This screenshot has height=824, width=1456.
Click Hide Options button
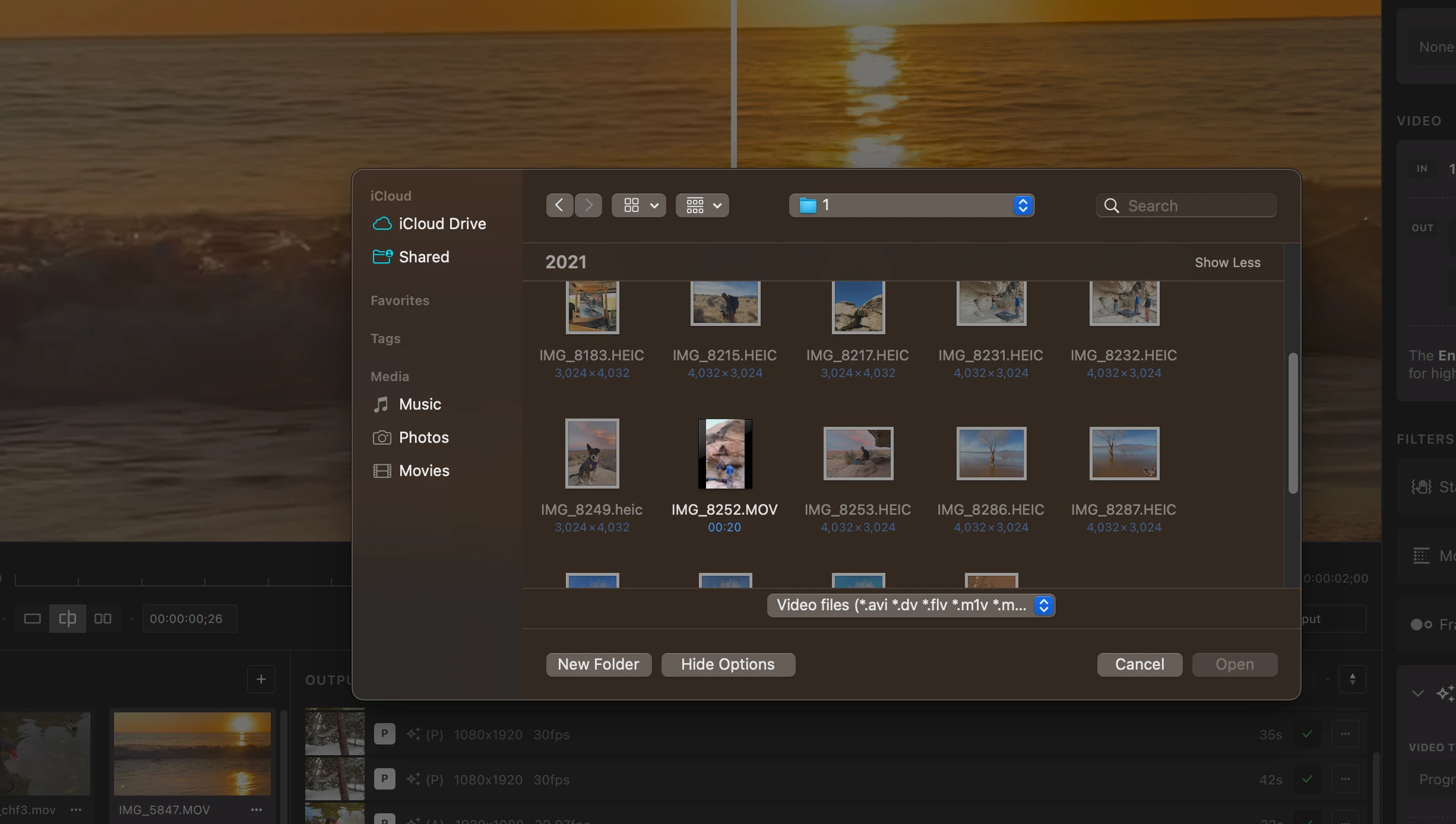[x=727, y=664]
